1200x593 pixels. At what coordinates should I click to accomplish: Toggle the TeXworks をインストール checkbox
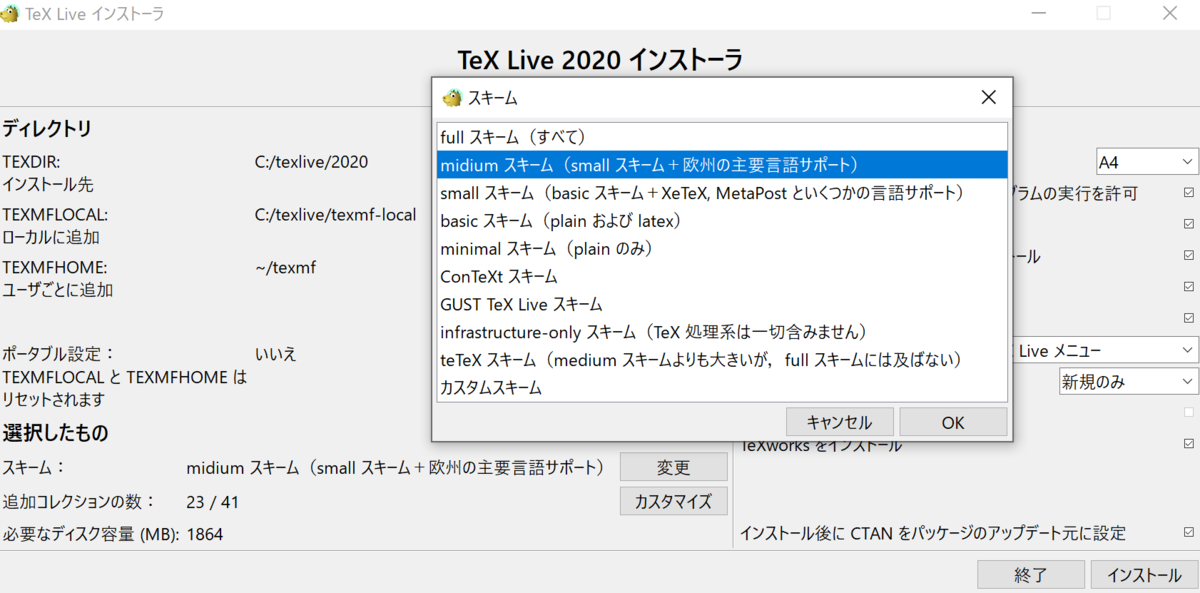click(1189, 443)
